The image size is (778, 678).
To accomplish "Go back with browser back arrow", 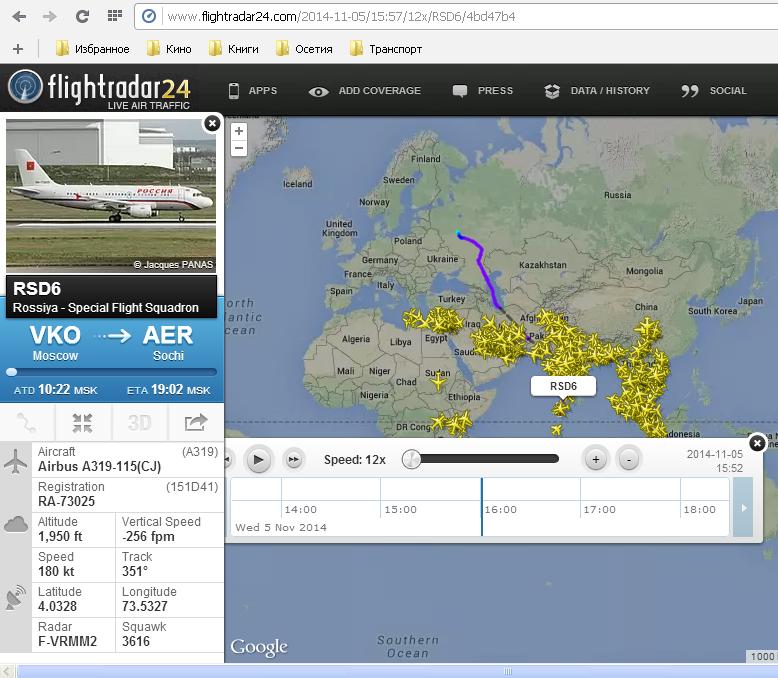I will (x=19, y=16).
